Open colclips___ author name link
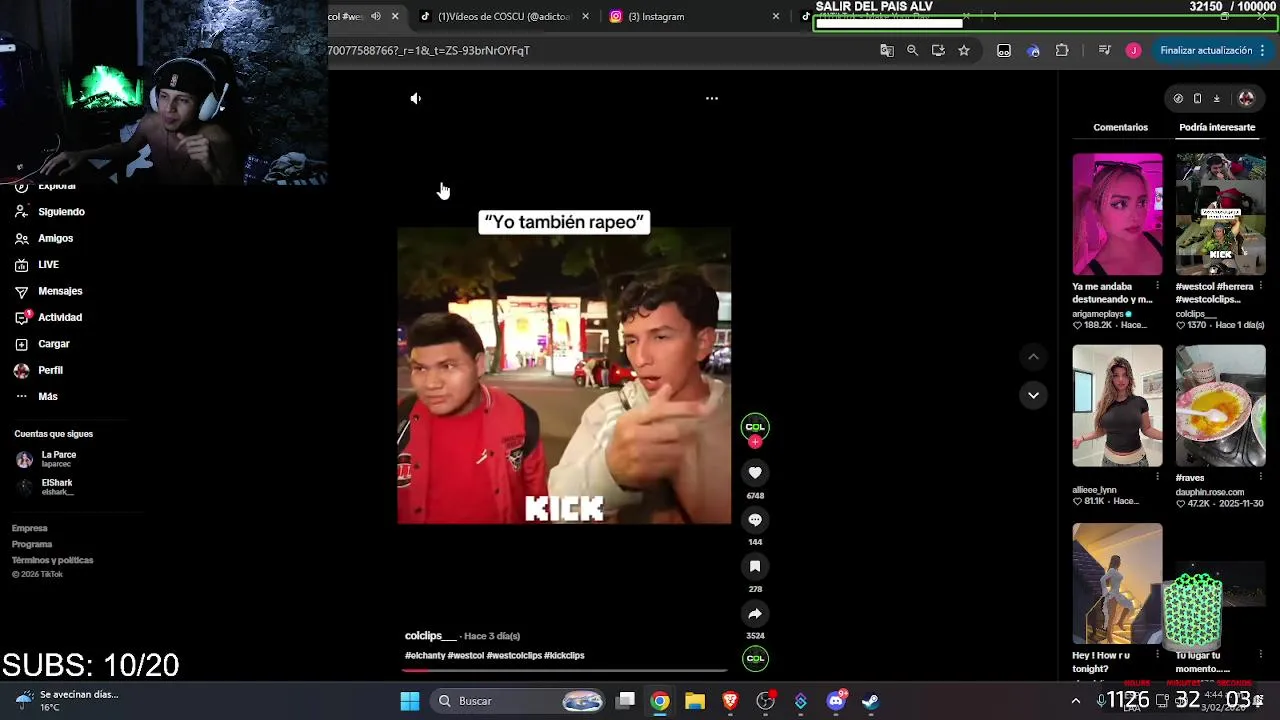The height and width of the screenshot is (720, 1280). (x=430, y=636)
